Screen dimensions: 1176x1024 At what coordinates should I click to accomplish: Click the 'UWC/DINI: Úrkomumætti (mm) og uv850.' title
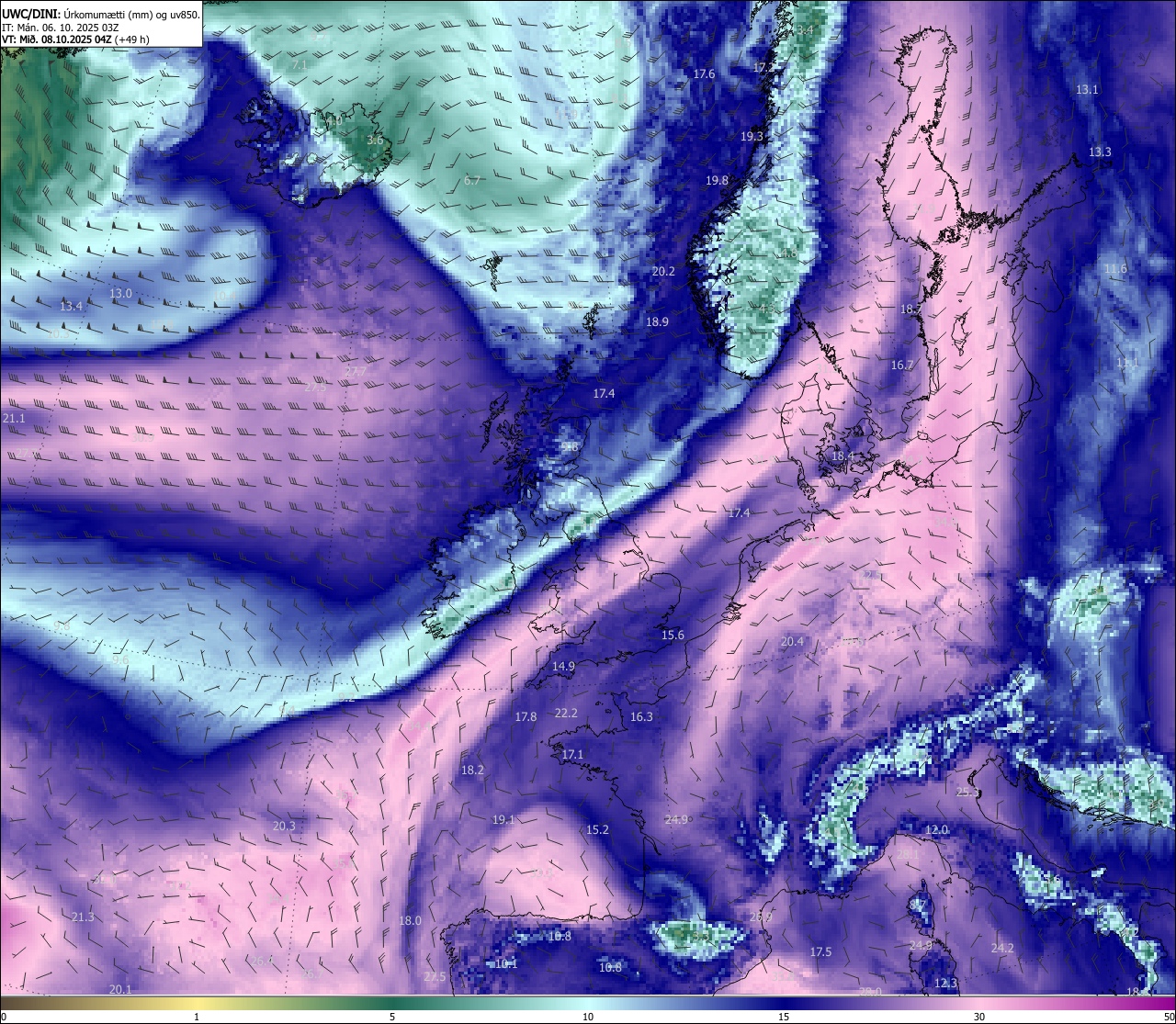click(101, 15)
